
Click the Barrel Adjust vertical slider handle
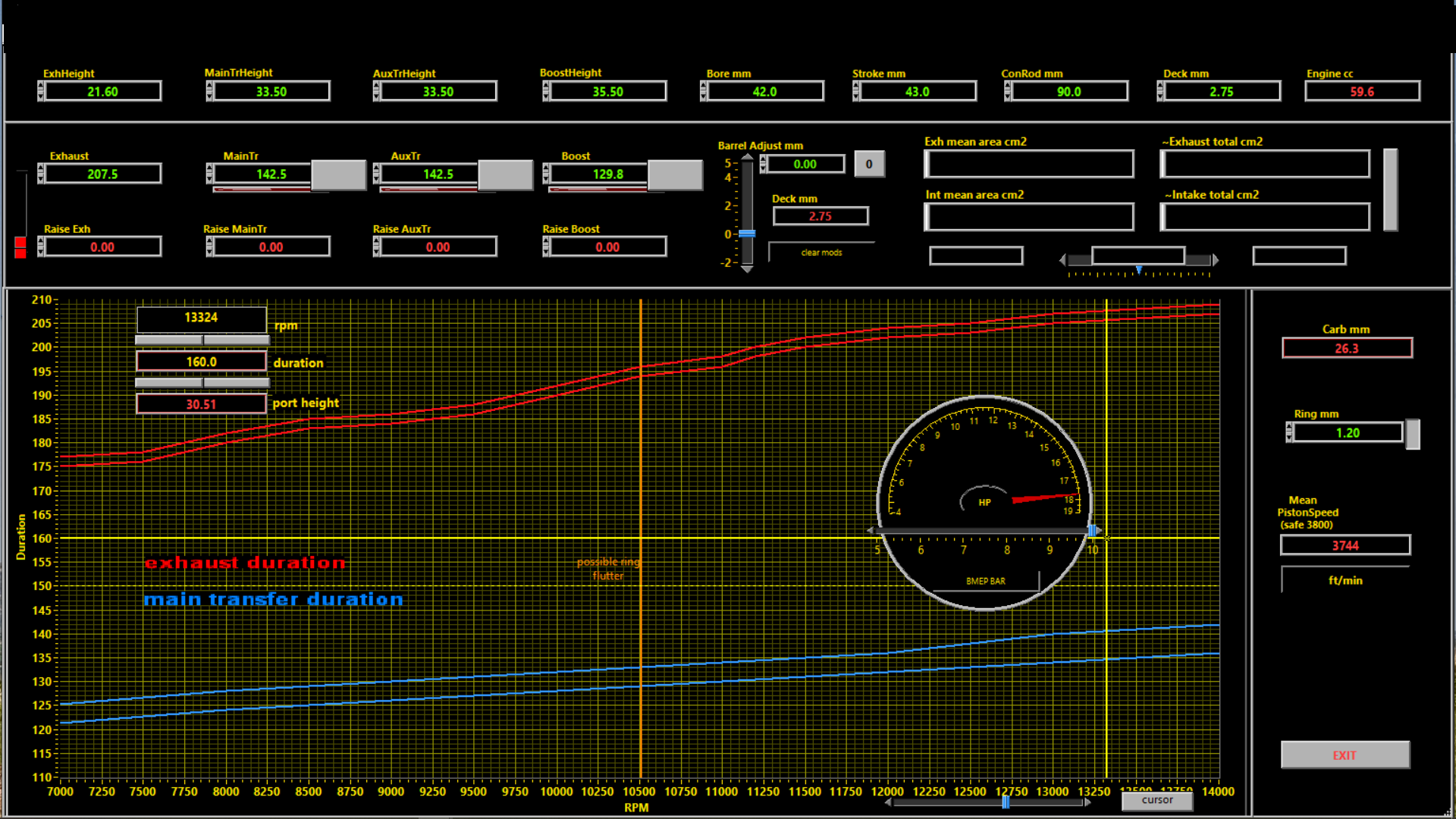click(747, 234)
